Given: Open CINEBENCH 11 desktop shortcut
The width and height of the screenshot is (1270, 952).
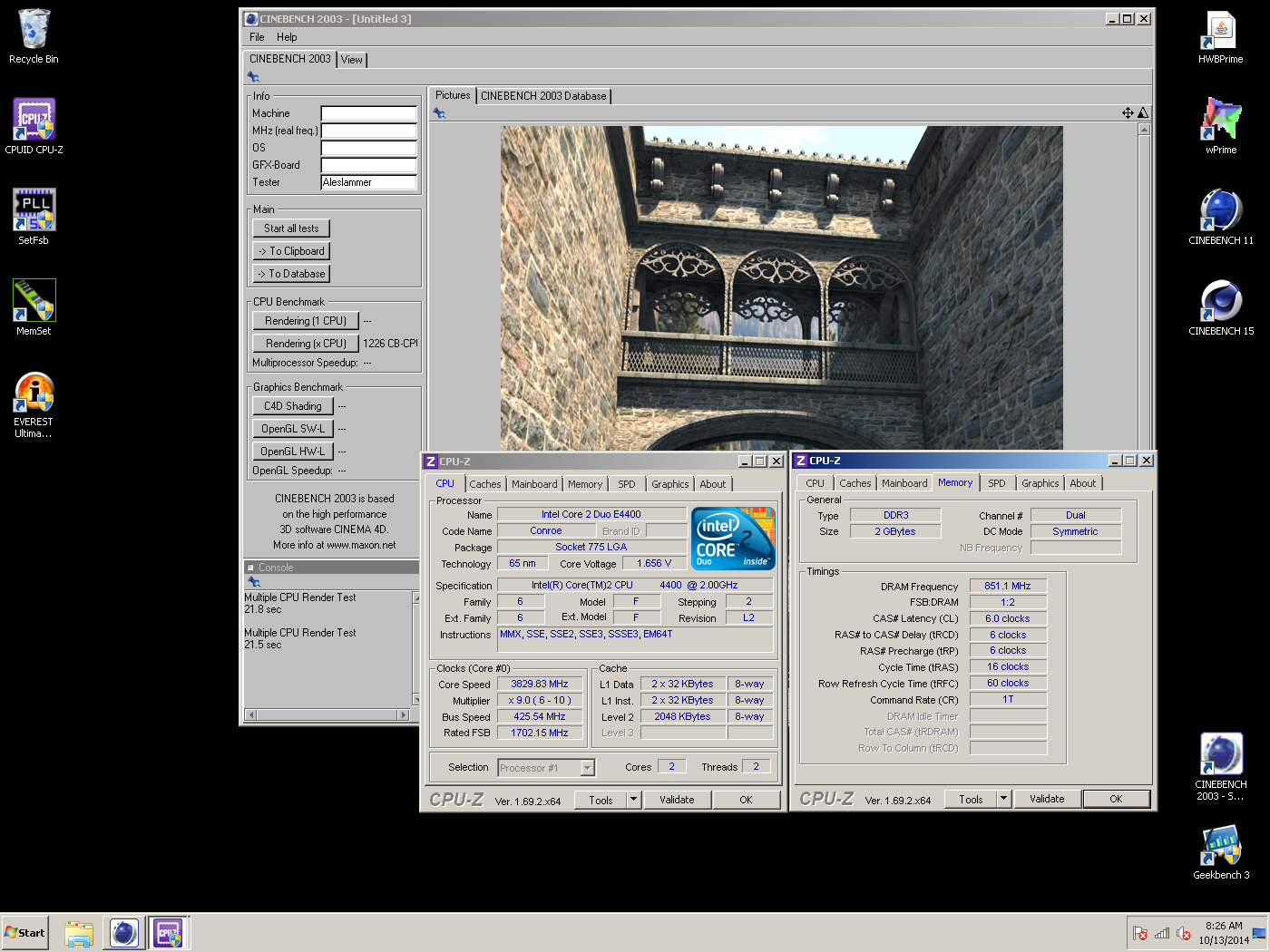Looking at the screenshot, I should click(x=1221, y=217).
